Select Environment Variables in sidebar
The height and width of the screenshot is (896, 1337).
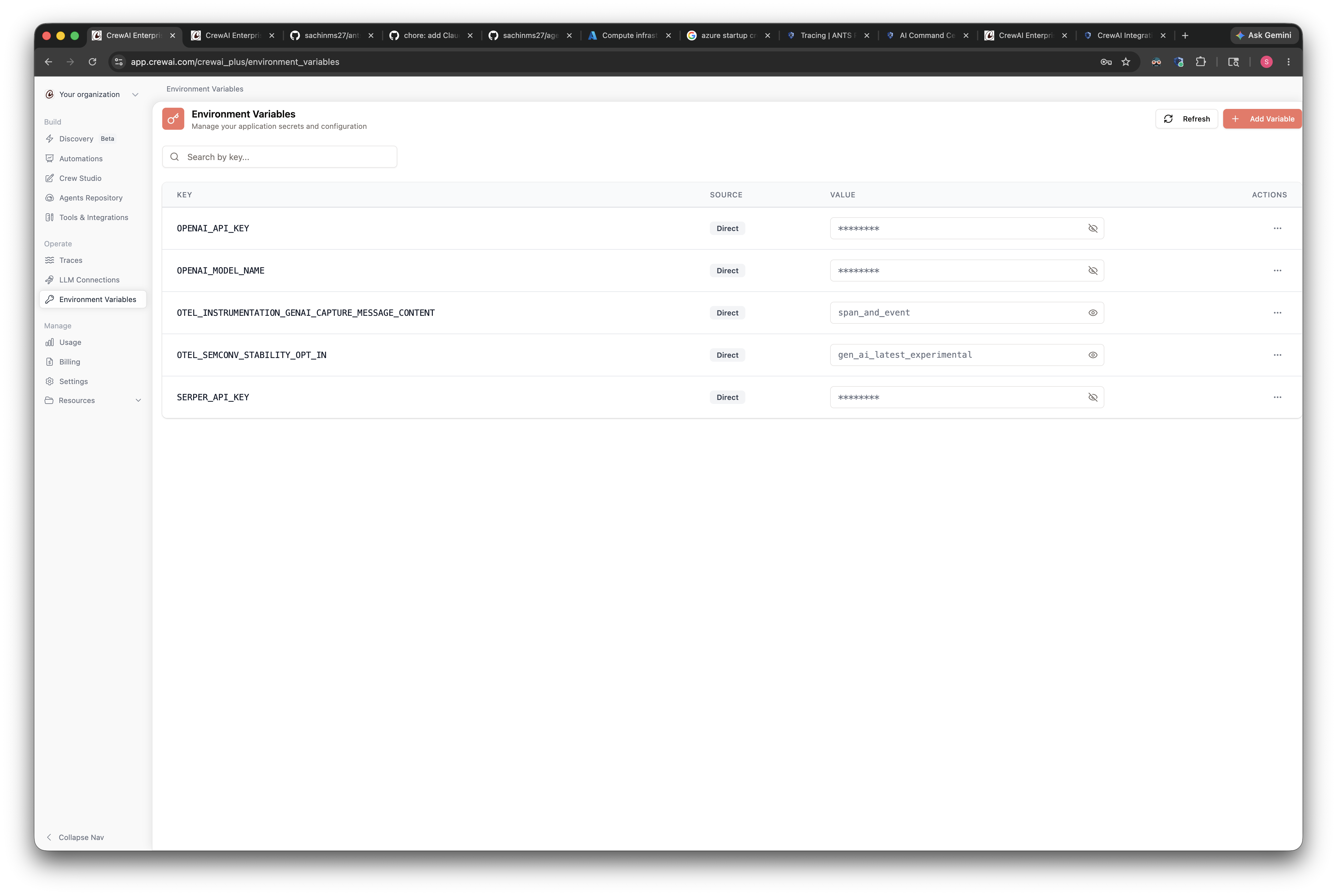click(x=93, y=299)
